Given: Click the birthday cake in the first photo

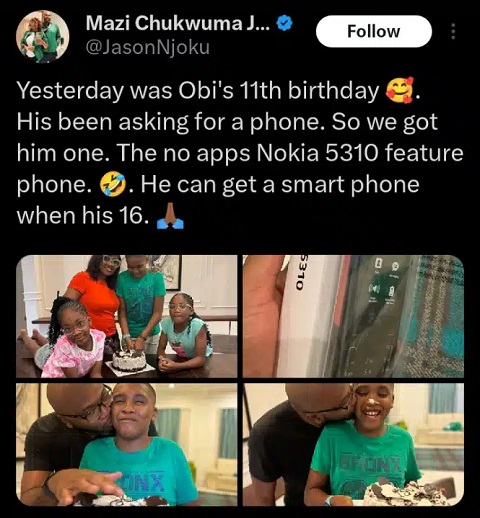Looking at the screenshot, I should click(129, 361).
